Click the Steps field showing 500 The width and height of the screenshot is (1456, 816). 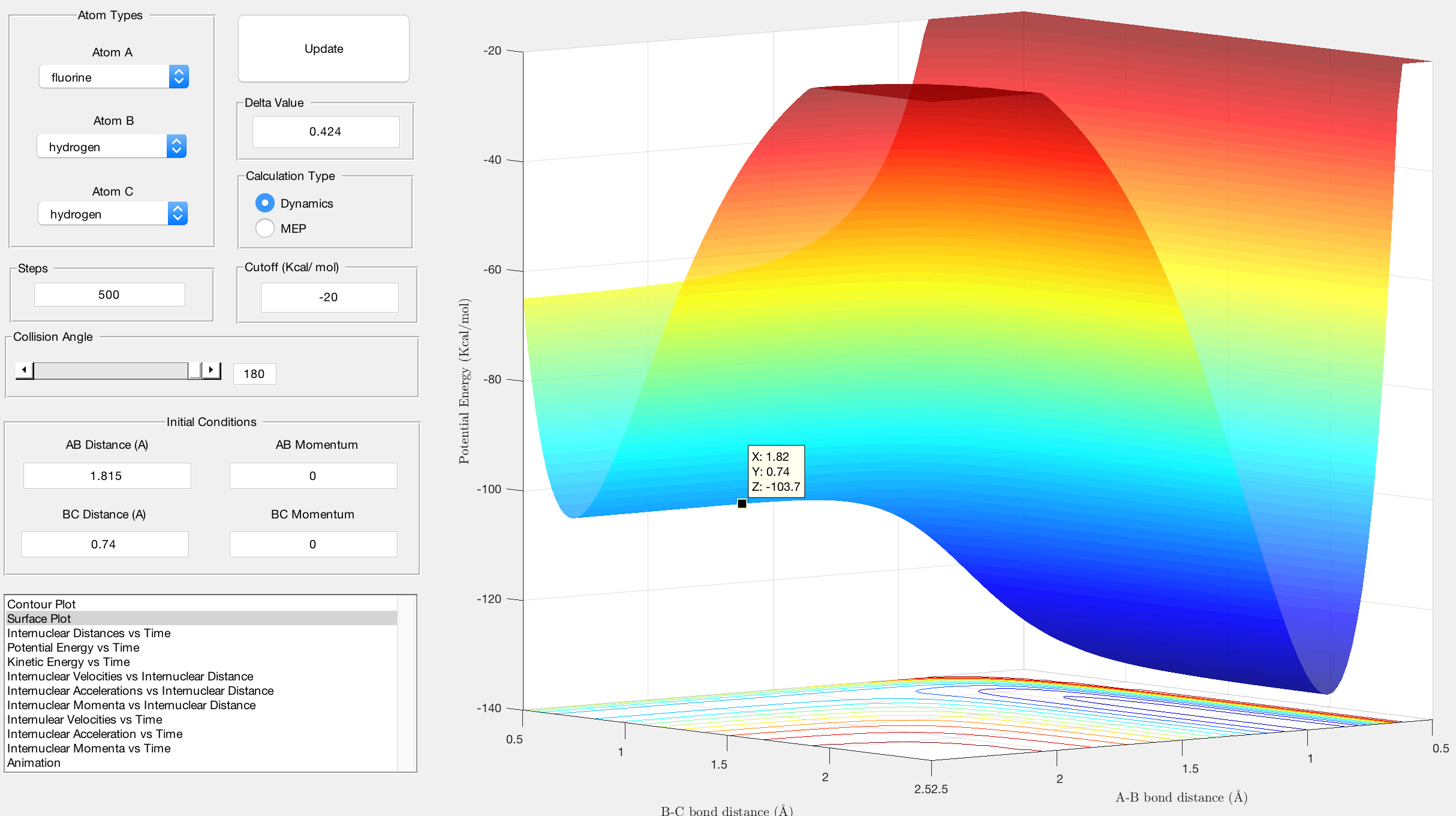[x=109, y=295]
